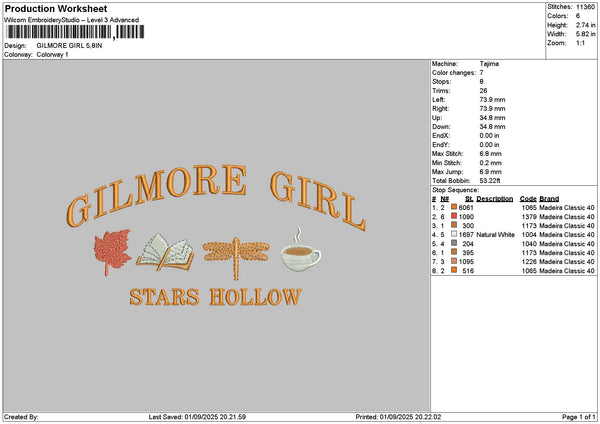Click the 'Colorway 1' value
The image size is (600, 424).
pyautogui.click(x=52, y=55)
